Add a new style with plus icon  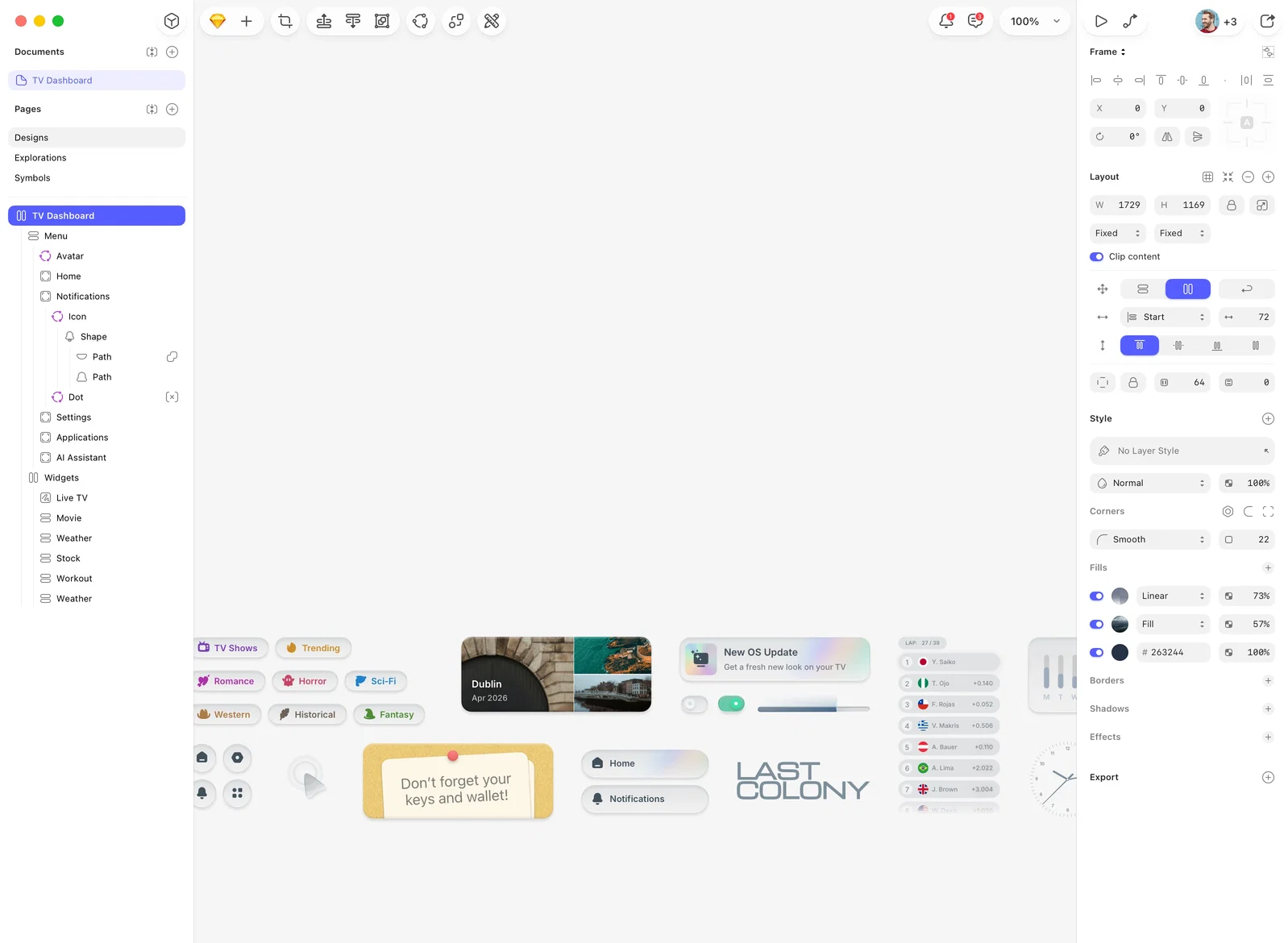click(1268, 418)
